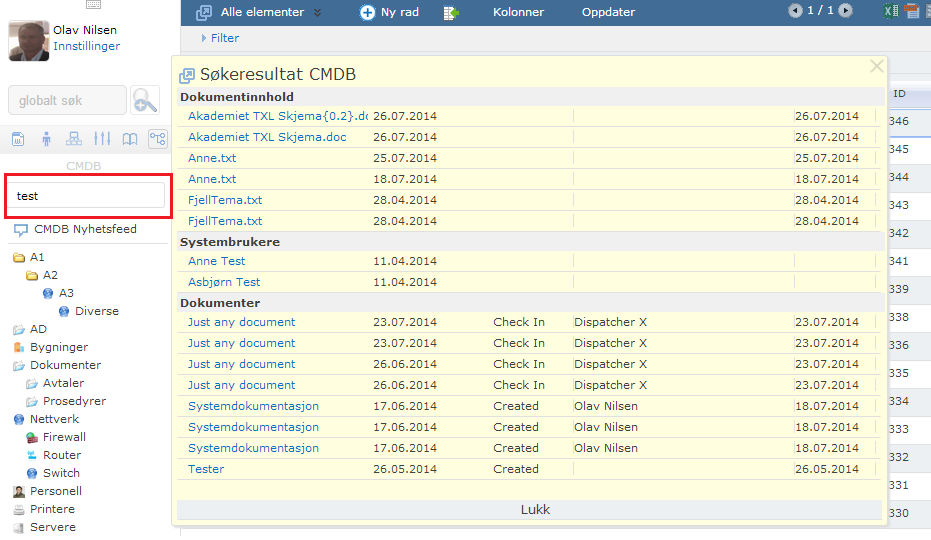
Task: Click Oppdater in the toolbar
Action: pyautogui.click(x=608, y=13)
